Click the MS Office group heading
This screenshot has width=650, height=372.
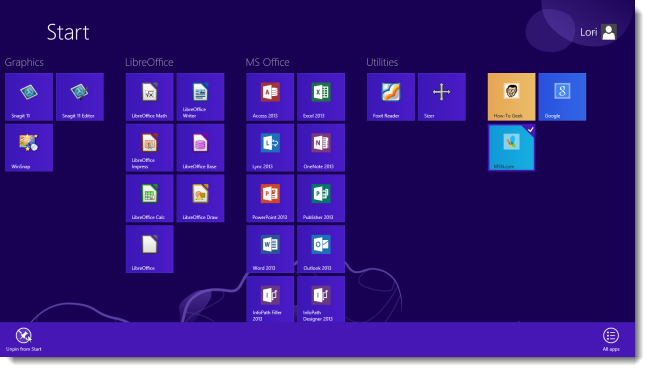click(267, 62)
